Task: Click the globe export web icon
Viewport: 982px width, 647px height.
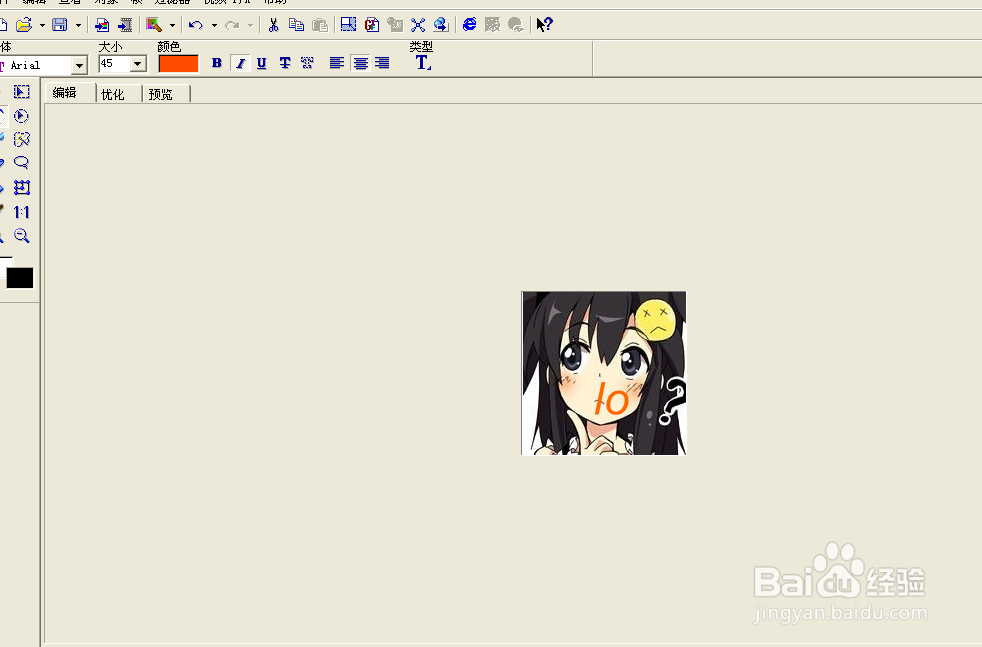Action: tap(441, 25)
